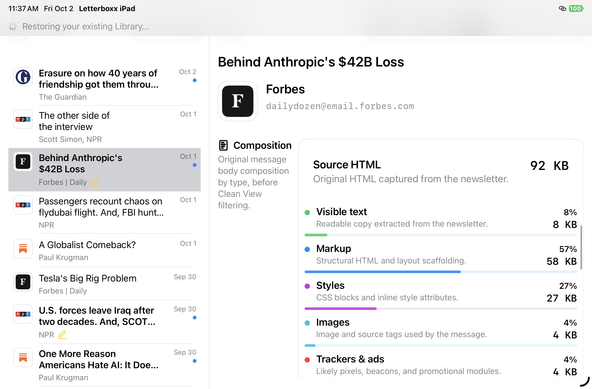Click first 'Paul Krugman' label under Globalist Comeback
This screenshot has width=592, height=389.
(63, 258)
